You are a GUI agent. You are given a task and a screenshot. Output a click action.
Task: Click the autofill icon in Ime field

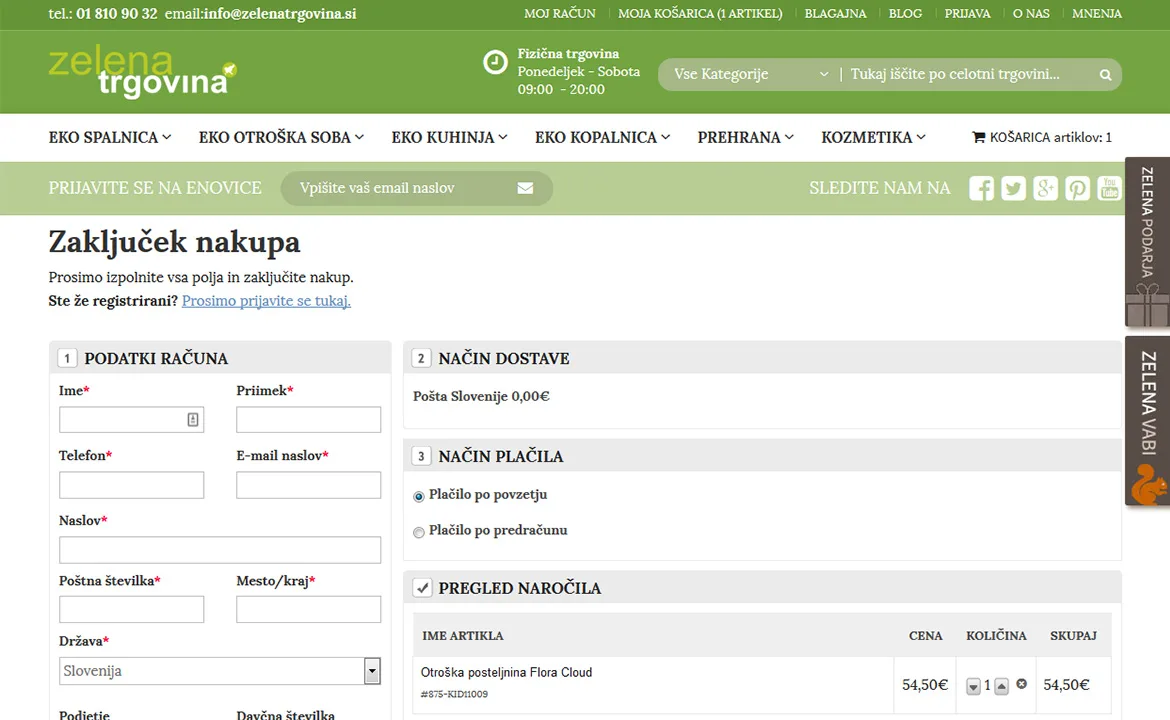(193, 419)
